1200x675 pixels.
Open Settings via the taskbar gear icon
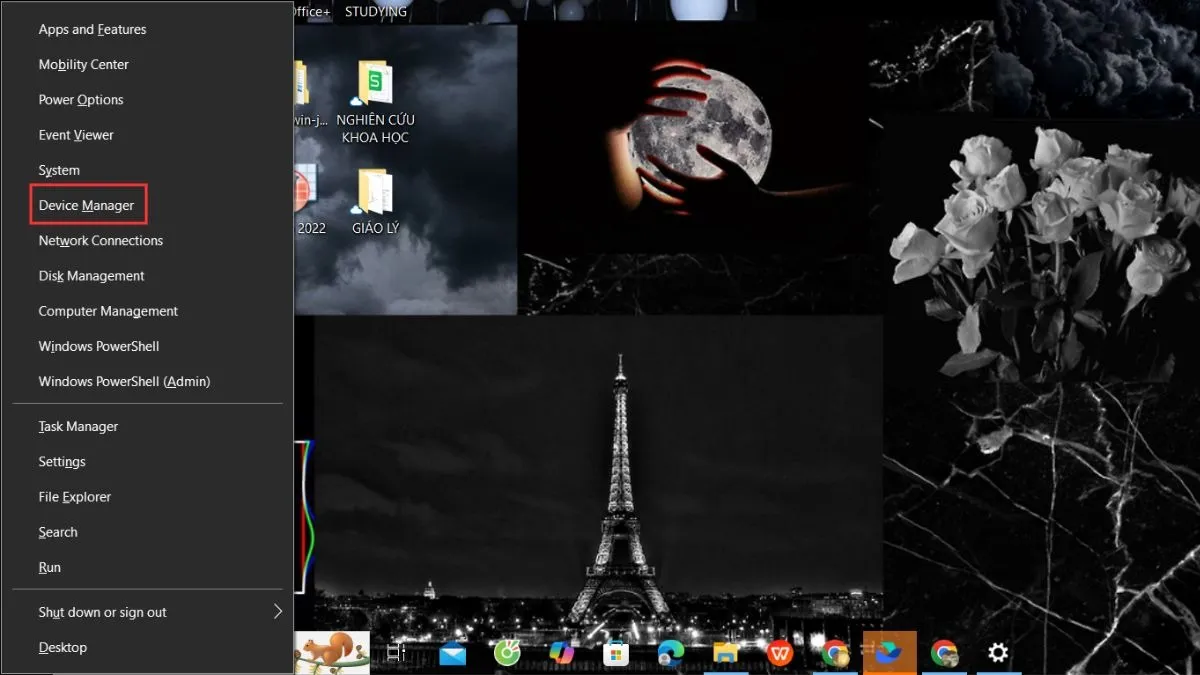tap(997, 652)
